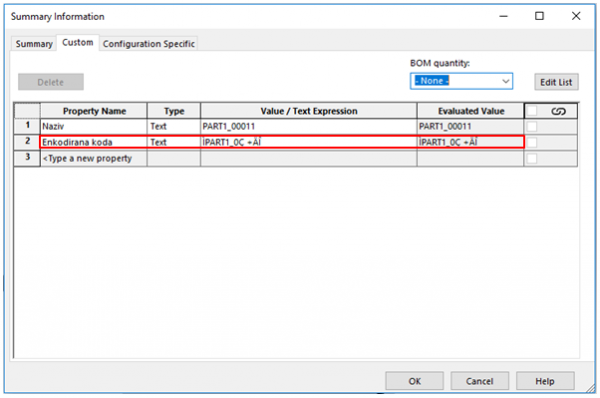Select the Enkodirana koda property name cell
This screenshot has height=398, width=600.
94,142
